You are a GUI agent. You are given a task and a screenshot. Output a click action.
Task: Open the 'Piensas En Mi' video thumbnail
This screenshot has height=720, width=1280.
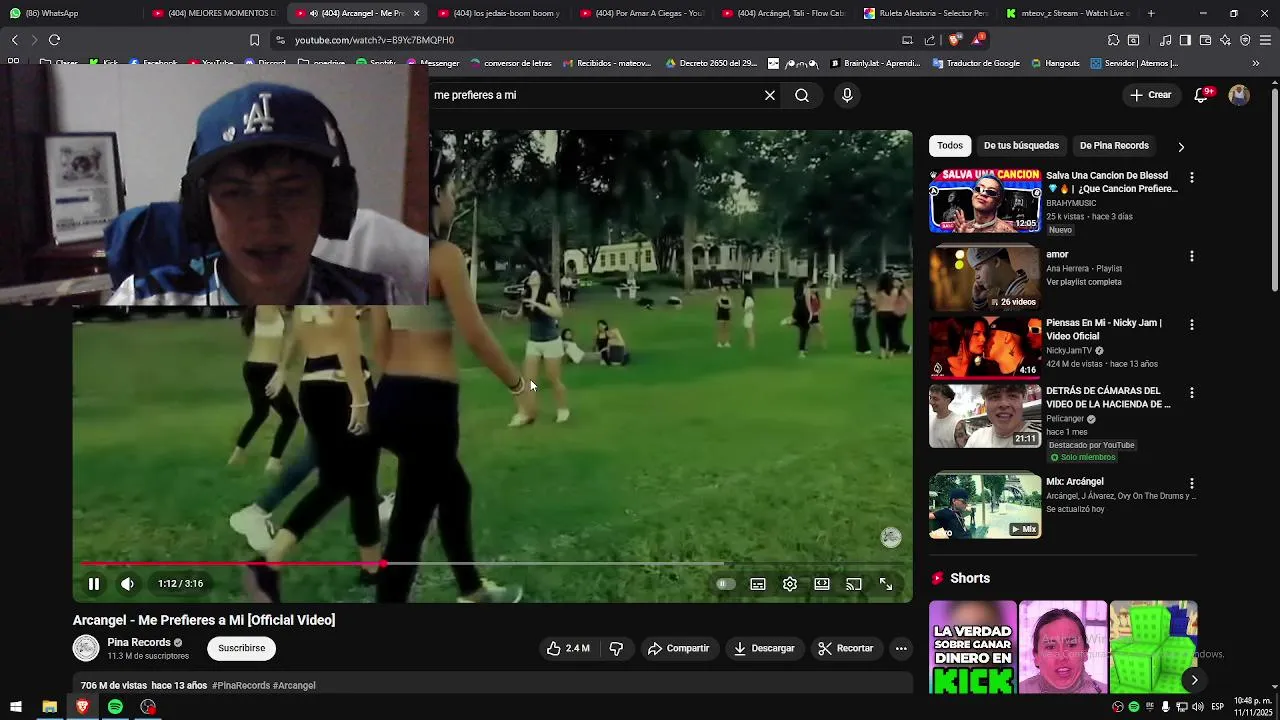[985, 348]
